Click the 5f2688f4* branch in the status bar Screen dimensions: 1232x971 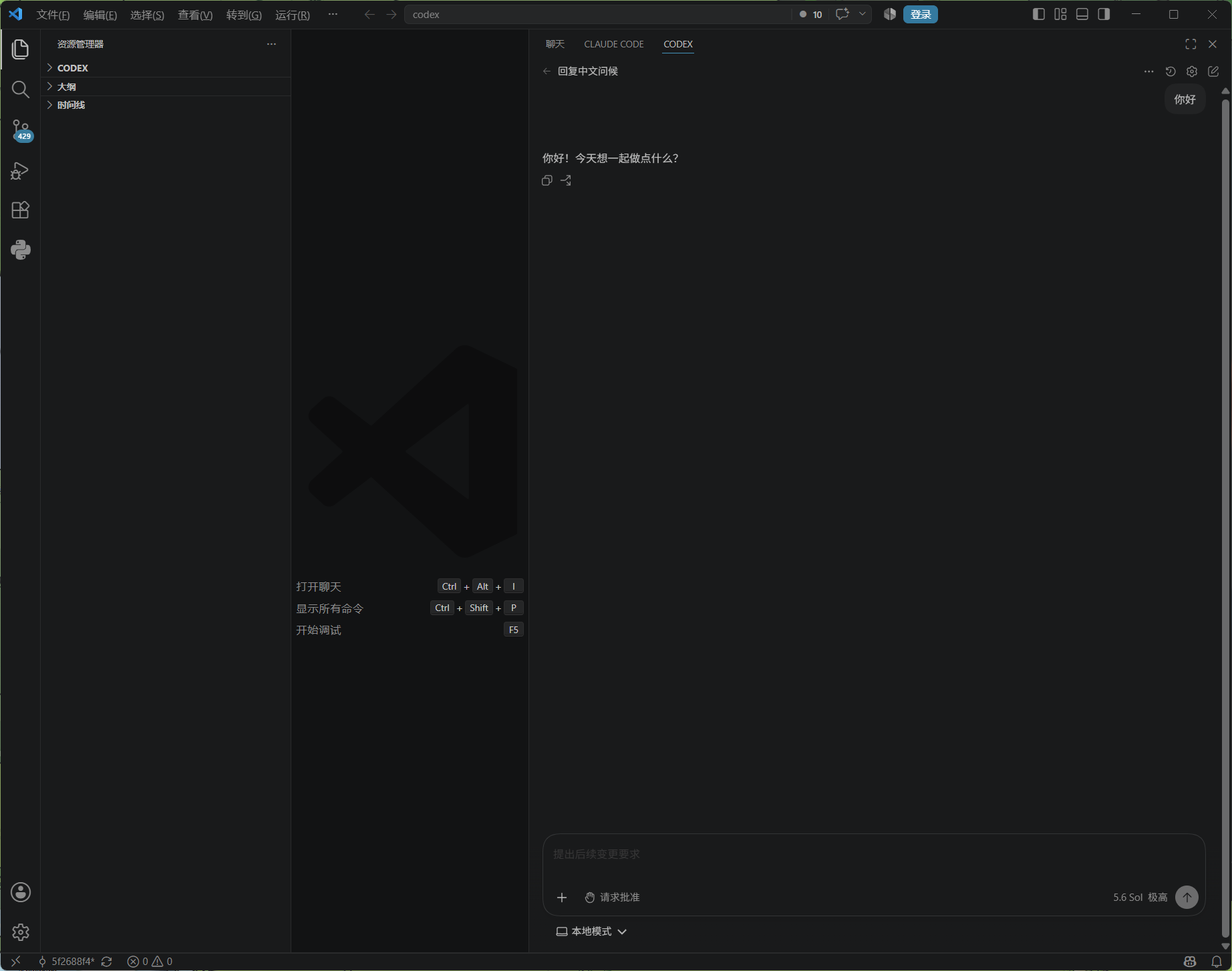pyautogui.click(x=66, y=962)
